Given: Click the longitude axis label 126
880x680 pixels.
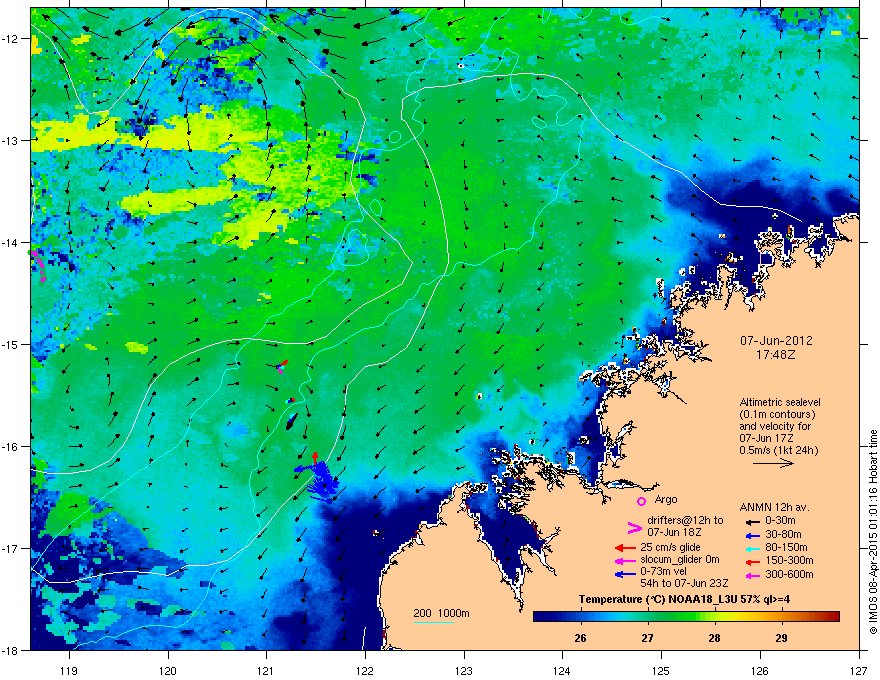Looking at the screenshot, I should click(x=760, y=670).
